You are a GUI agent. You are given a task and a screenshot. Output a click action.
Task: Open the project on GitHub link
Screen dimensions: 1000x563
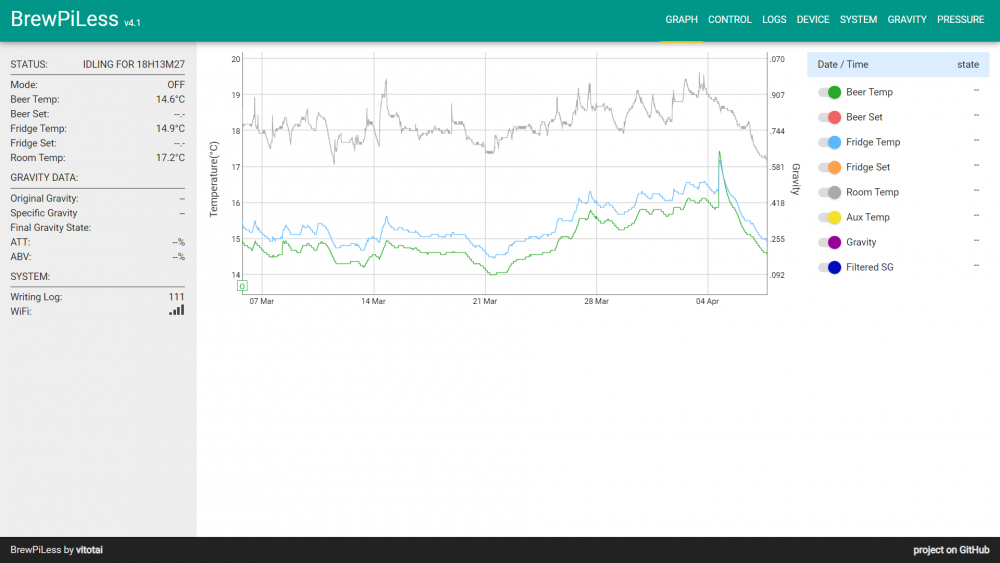(950, 550)
